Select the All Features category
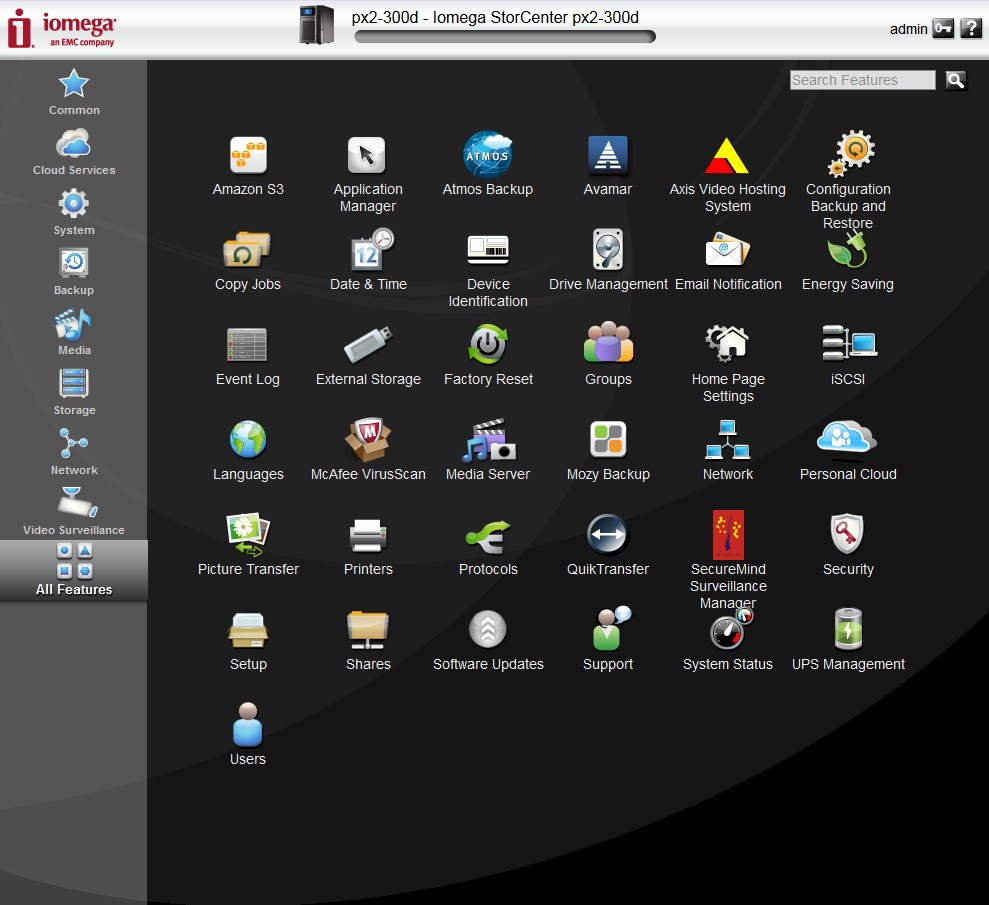The height and width of the screenshot is (905, 989). [74, 570]
